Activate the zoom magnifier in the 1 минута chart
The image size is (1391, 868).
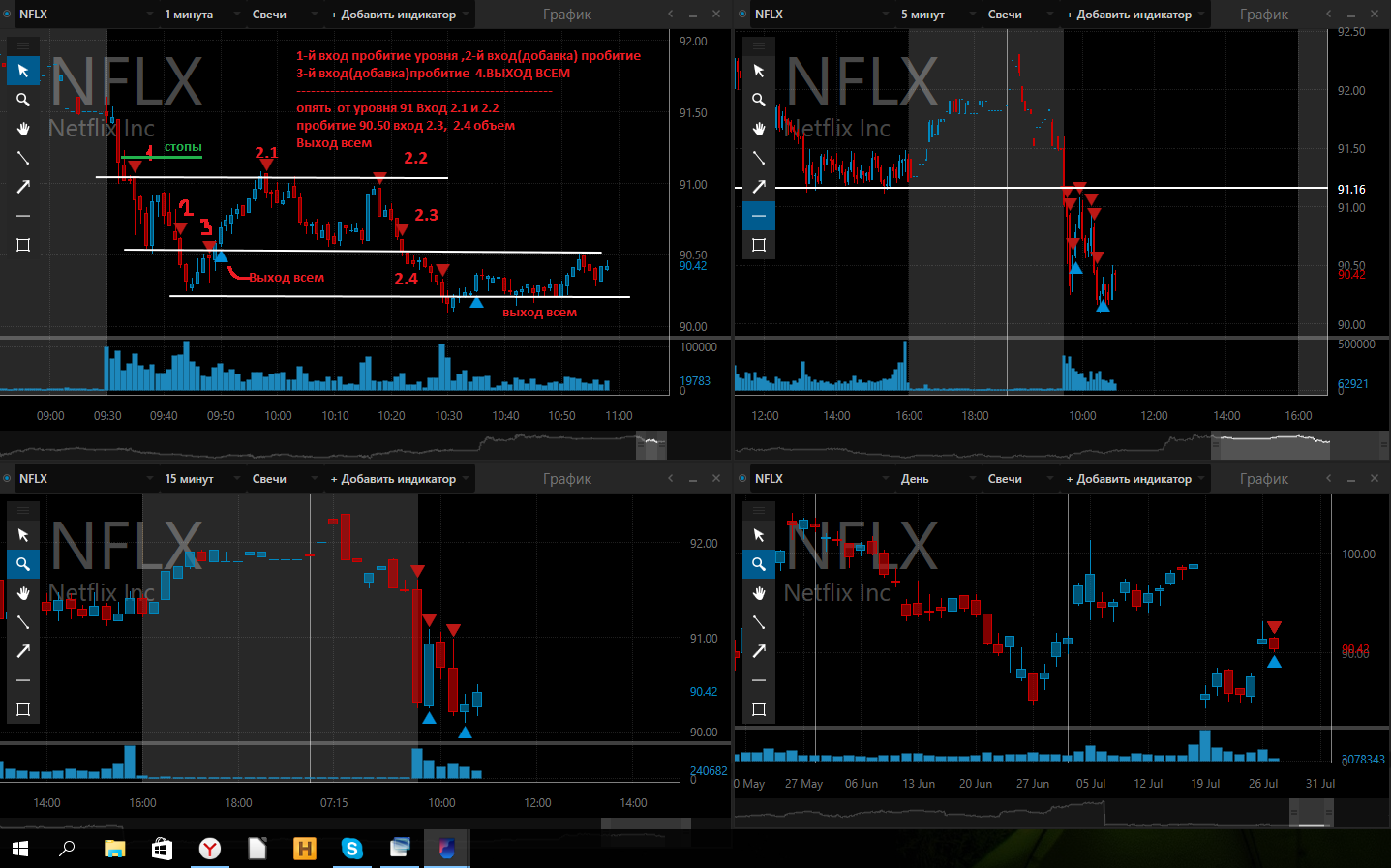[23, 100]
